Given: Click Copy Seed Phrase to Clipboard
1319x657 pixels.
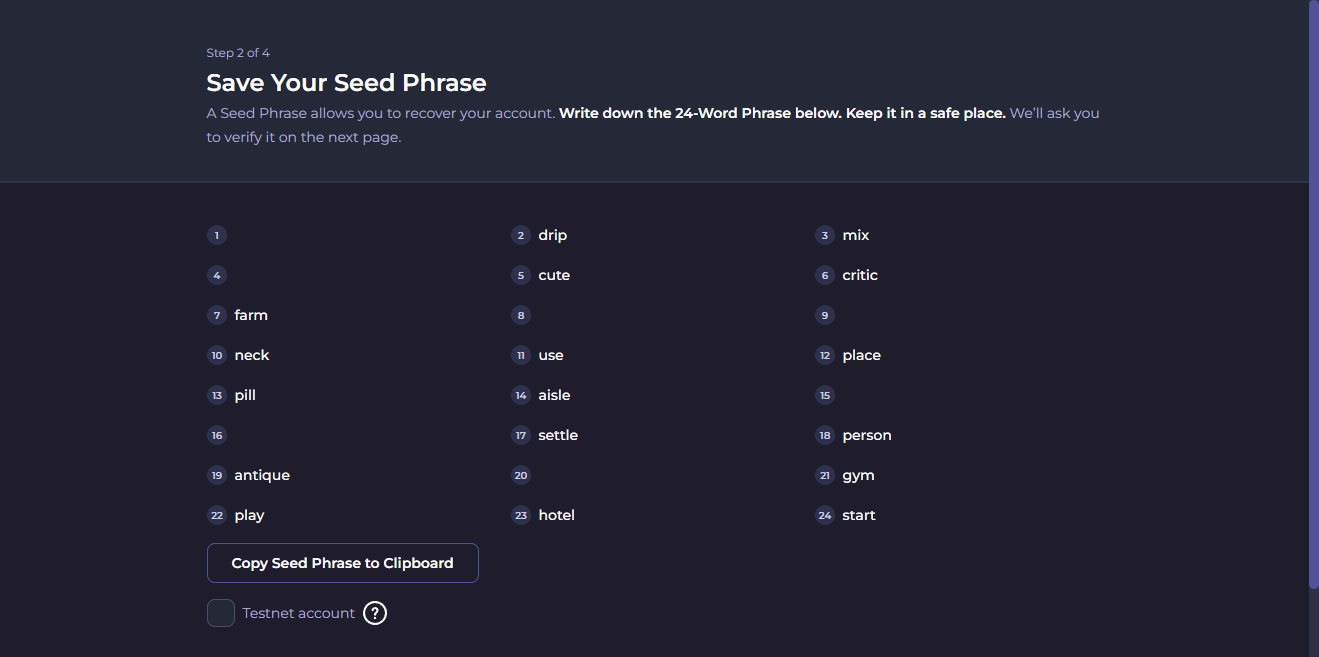Looking at the screenshot, I should point(342,563).
